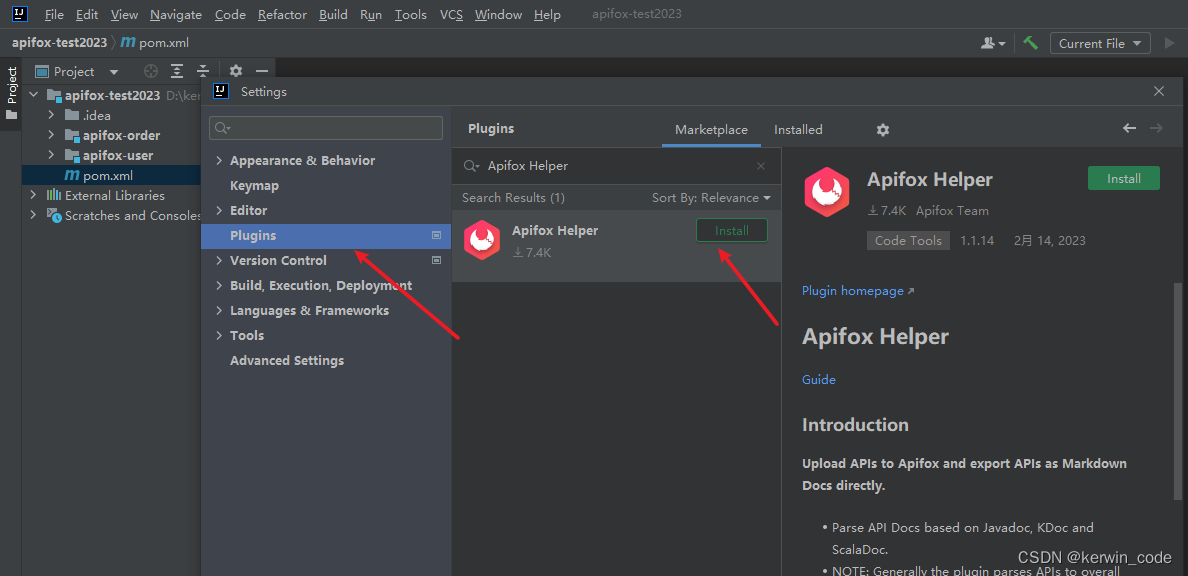Close the Settings dialog
This screenshot has width=1188, height=576.
click(1158, 92)
